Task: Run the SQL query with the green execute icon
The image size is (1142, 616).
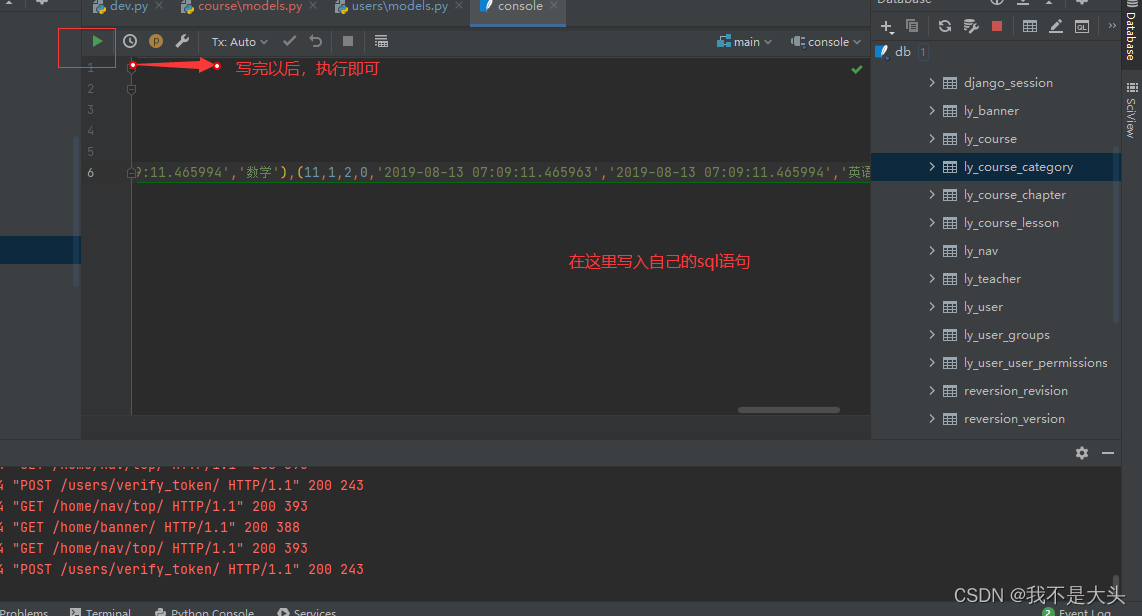Action: pyautogui.click(x=95, y=41)
